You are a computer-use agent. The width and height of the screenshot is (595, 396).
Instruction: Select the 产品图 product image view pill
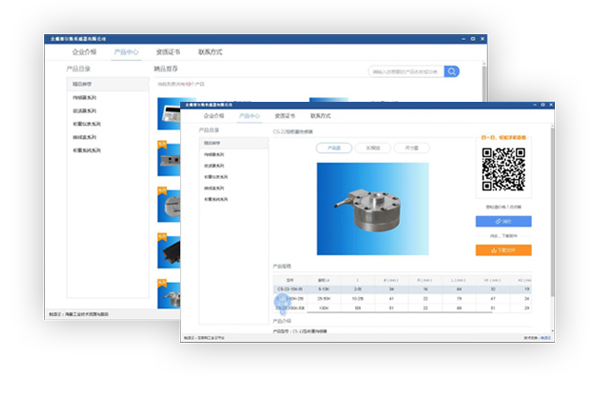click(x=334, y=148)
